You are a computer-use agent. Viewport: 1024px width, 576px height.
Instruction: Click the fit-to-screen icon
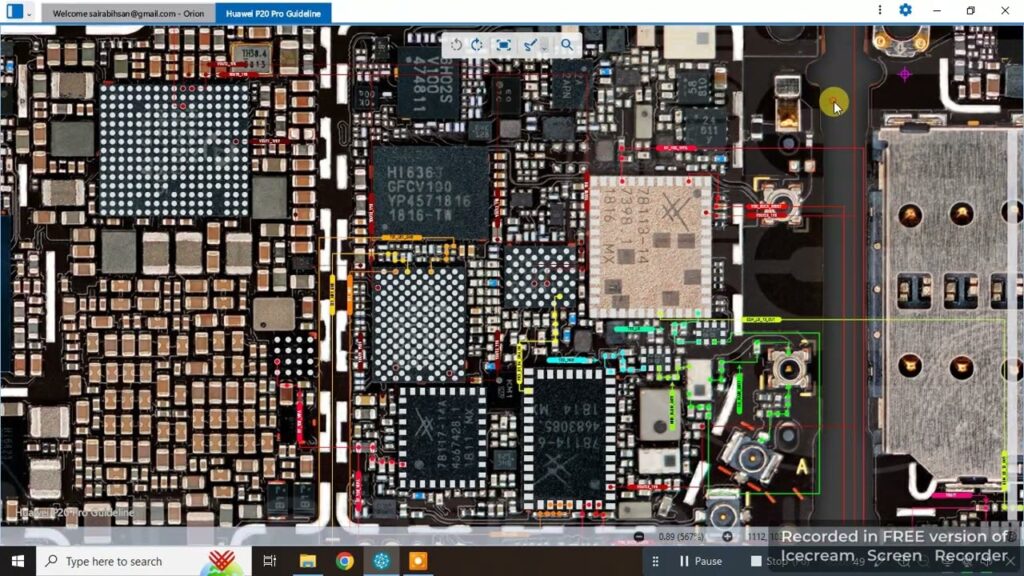click(503, 45)
